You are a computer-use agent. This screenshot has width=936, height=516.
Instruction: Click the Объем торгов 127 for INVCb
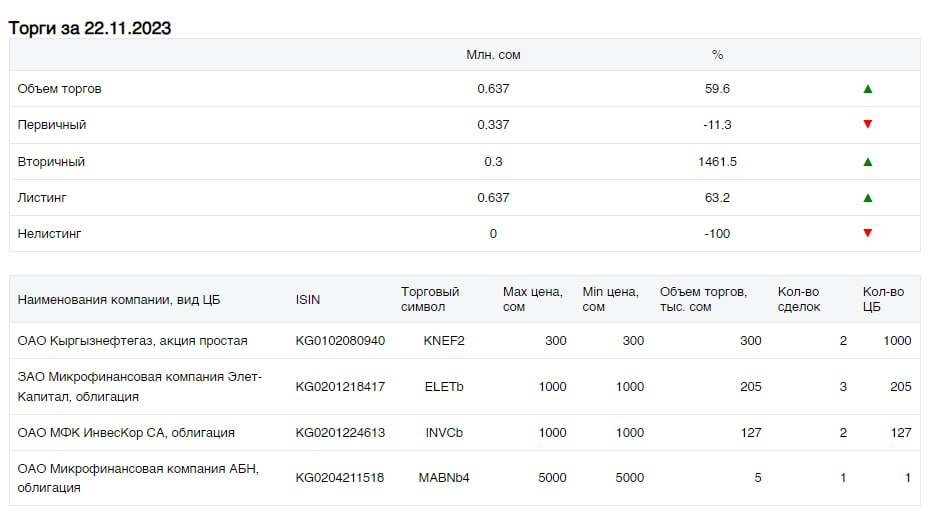[751, 433]
